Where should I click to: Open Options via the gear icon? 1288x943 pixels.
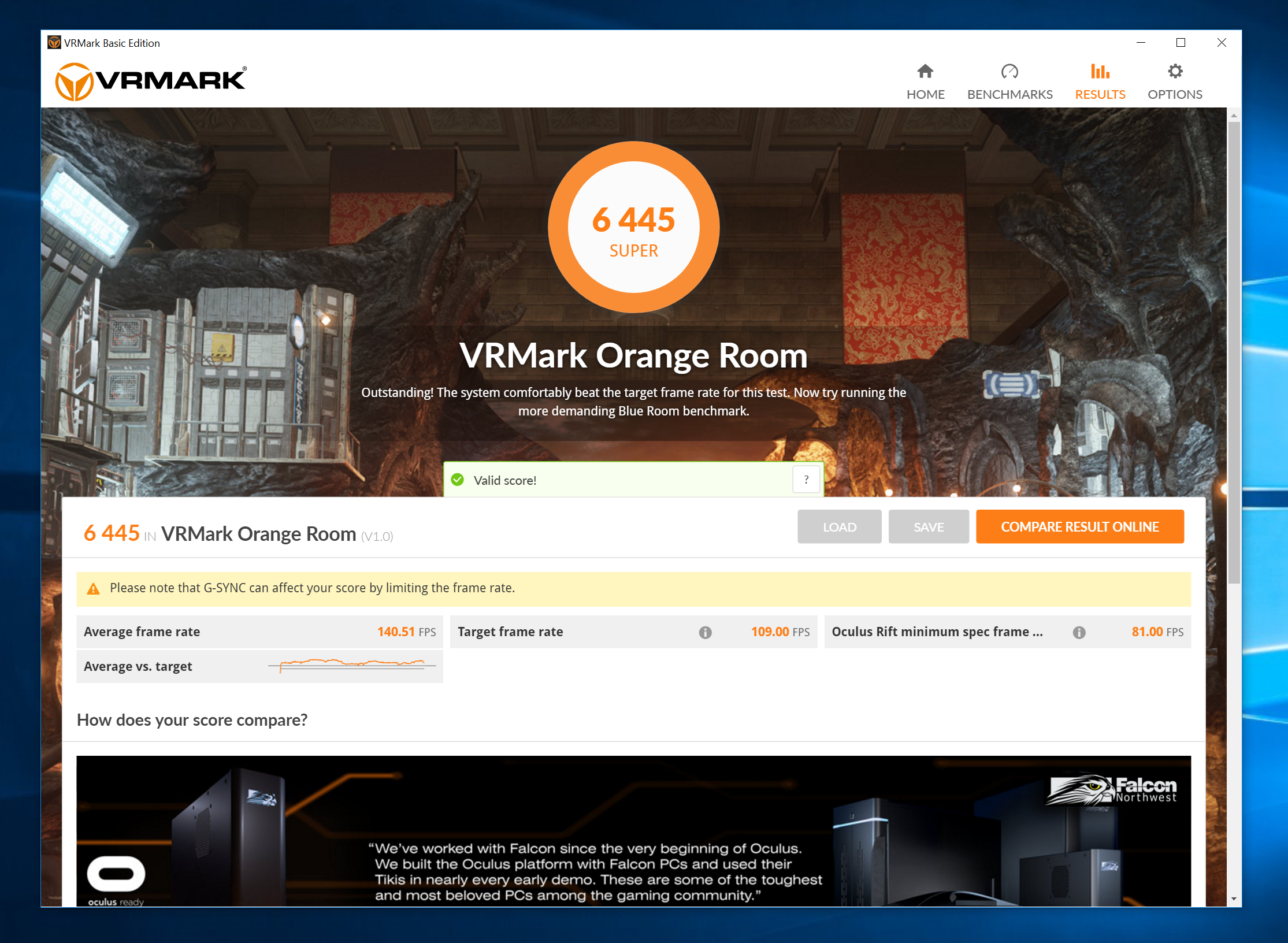tap(1175, 71)
